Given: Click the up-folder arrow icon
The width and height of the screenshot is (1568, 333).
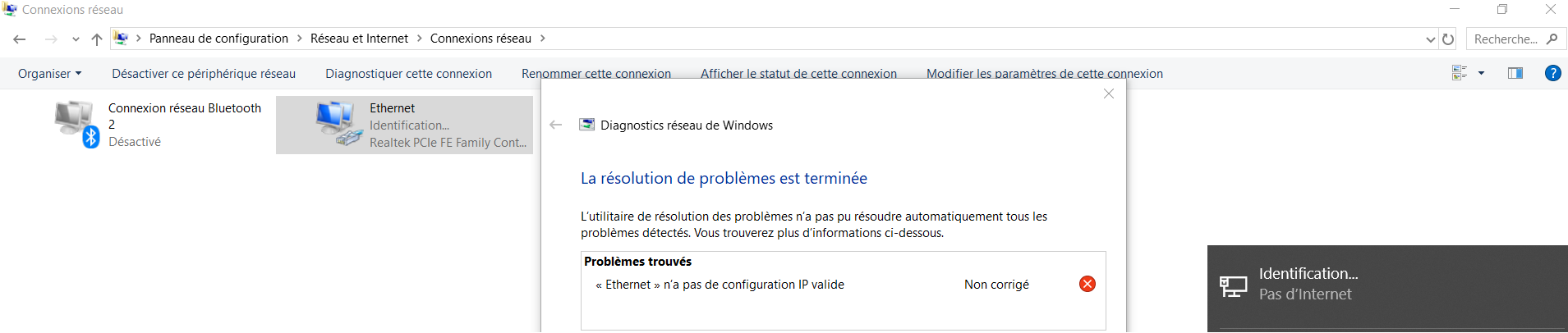Looking at the screenshot, I should (x=97, y=39).
